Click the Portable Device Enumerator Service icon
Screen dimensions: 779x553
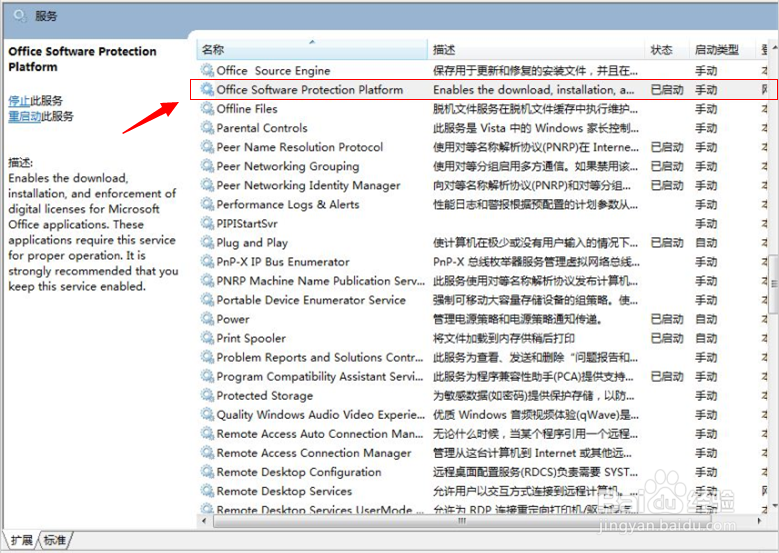point(207,300)
